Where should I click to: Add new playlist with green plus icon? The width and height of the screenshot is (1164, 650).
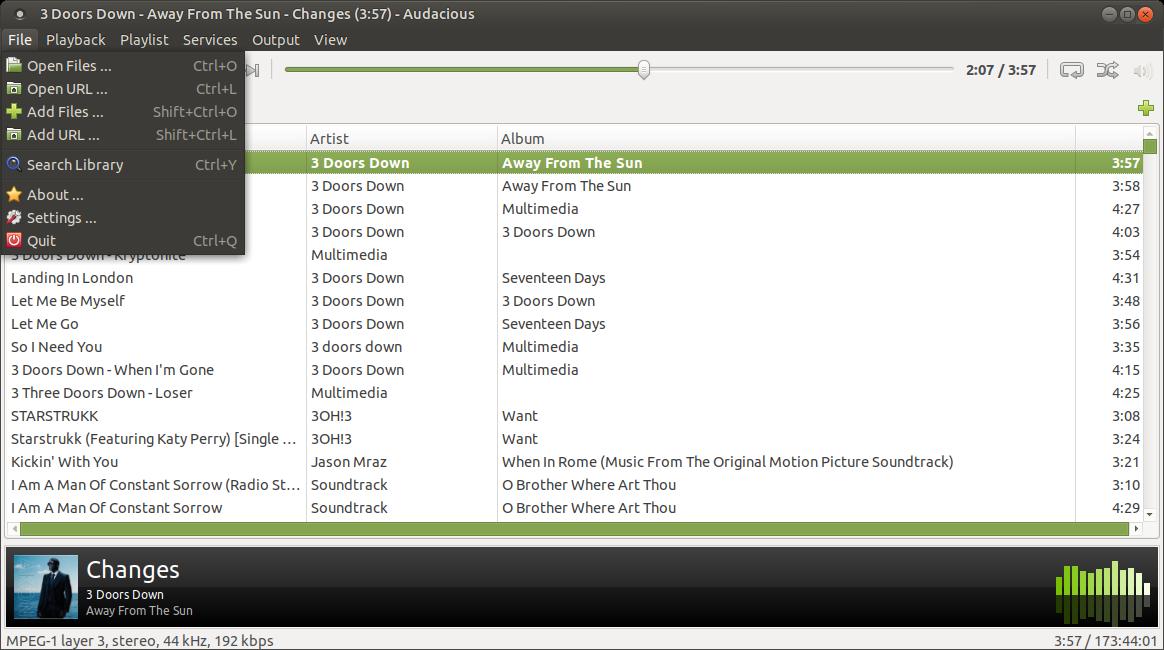(1145, 108)
